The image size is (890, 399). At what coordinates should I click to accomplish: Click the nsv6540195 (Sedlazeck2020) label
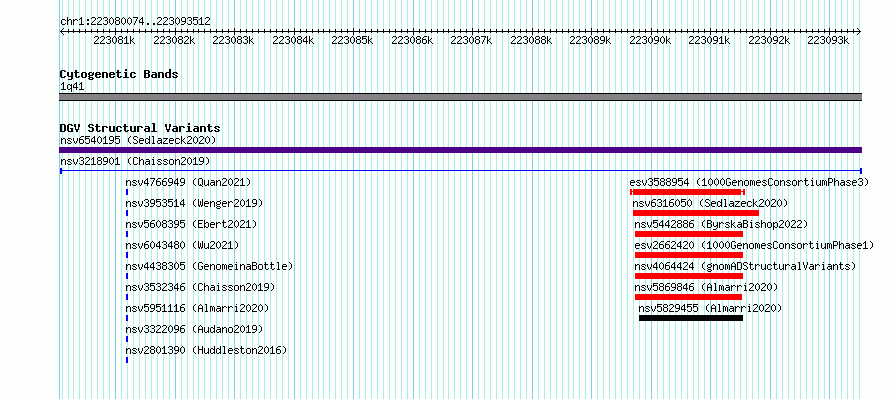(138, 140)
